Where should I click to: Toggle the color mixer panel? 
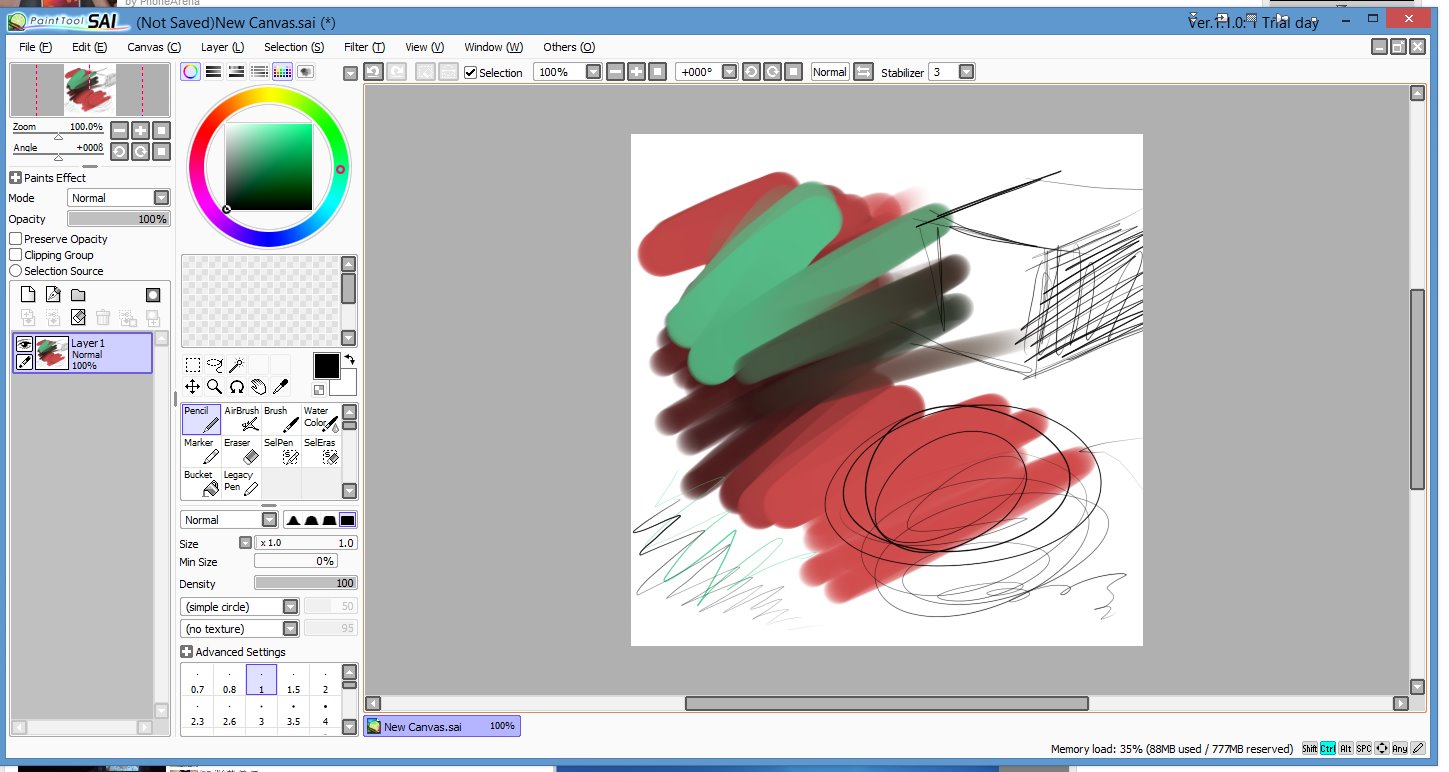pos(259,72)
